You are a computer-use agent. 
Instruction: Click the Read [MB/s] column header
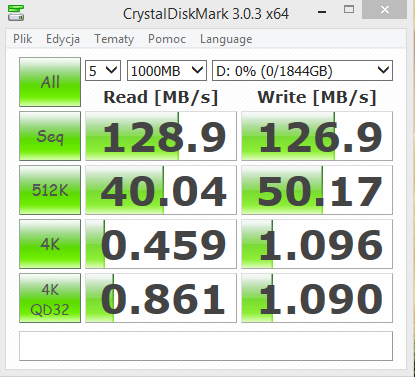click(x=161, y=97)
